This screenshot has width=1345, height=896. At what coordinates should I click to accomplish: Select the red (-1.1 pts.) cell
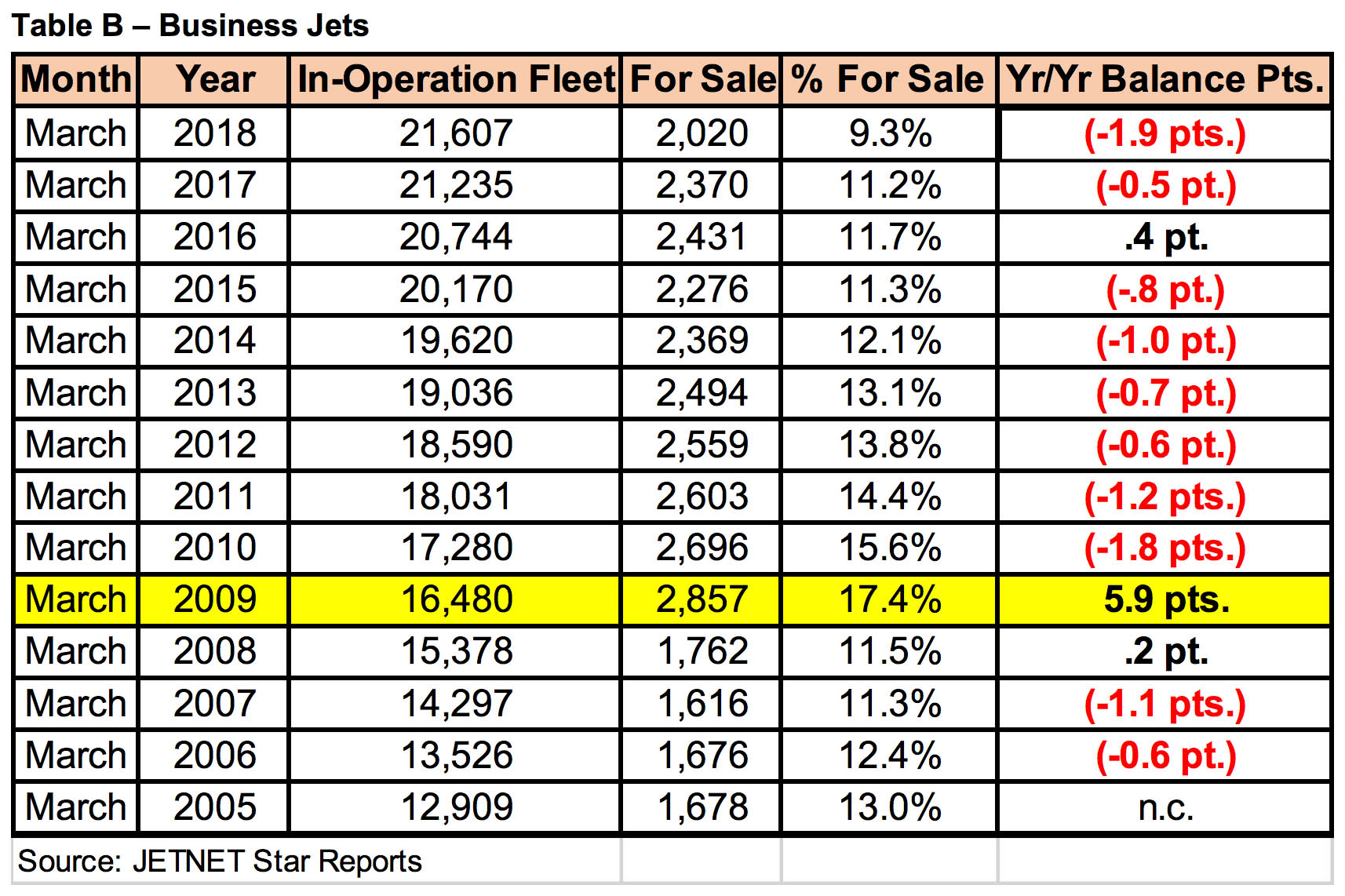[x=1165, y=704]
